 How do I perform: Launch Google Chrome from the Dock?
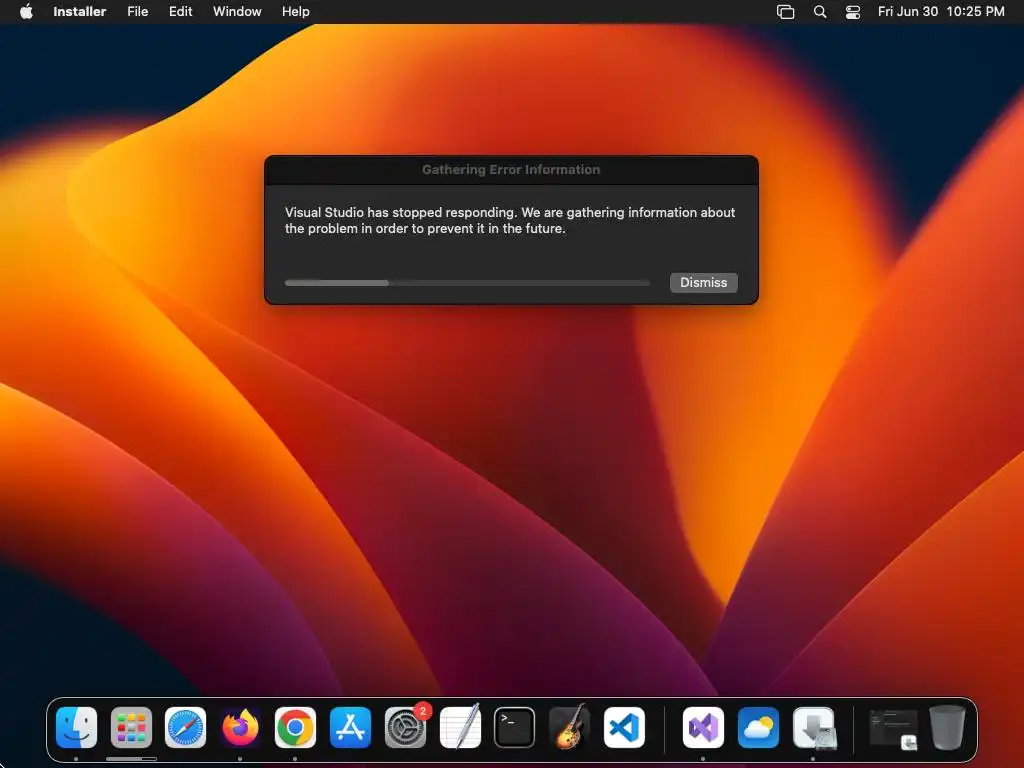click(x=295, y=728)
